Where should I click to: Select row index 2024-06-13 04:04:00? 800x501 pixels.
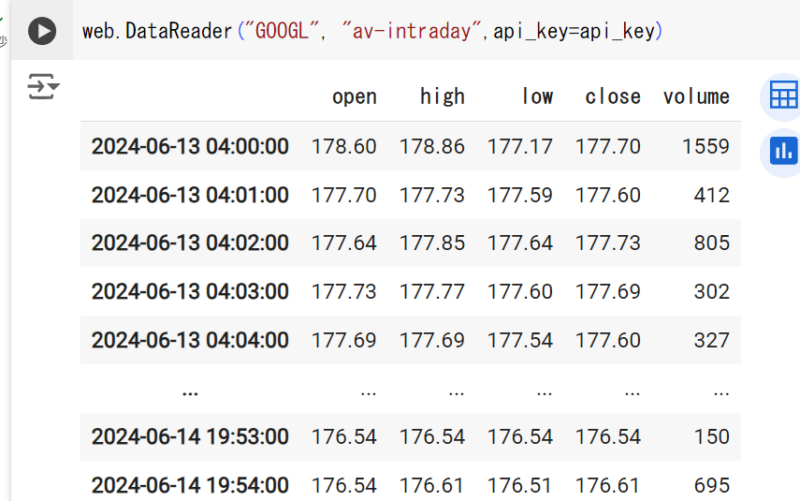point(190,340)
